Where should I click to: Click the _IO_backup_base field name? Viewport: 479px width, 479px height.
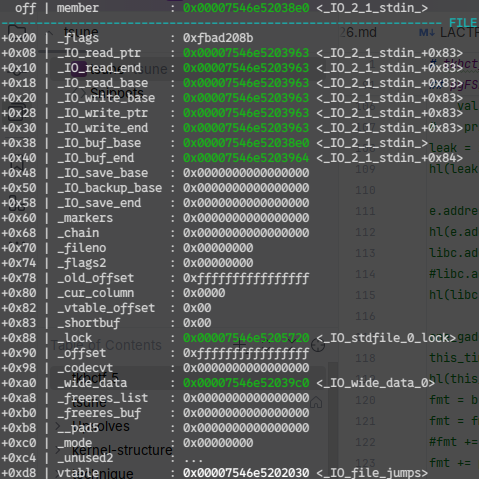[110, 188]
